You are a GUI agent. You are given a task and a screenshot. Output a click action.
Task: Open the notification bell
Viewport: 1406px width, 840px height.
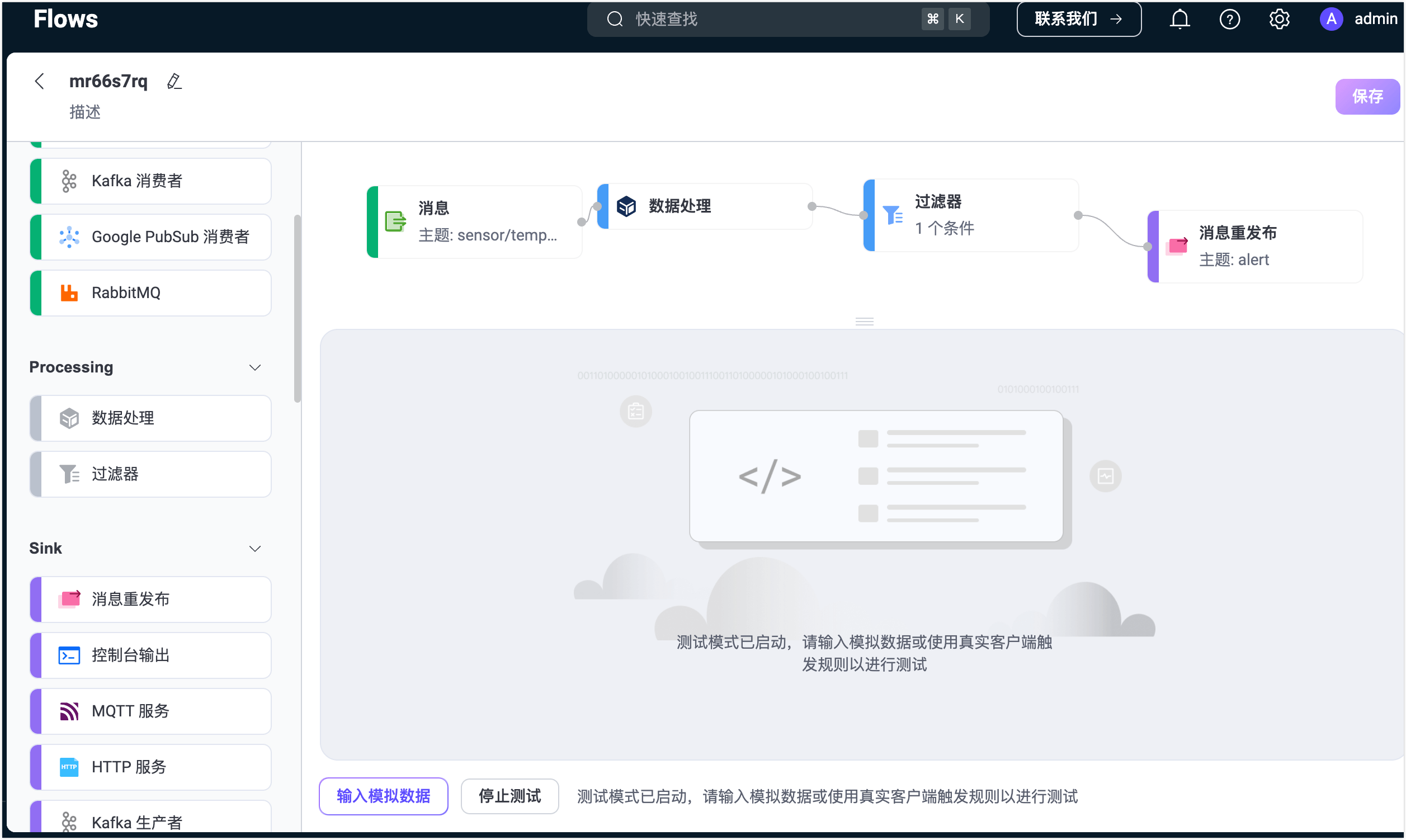coord(1179,18)
